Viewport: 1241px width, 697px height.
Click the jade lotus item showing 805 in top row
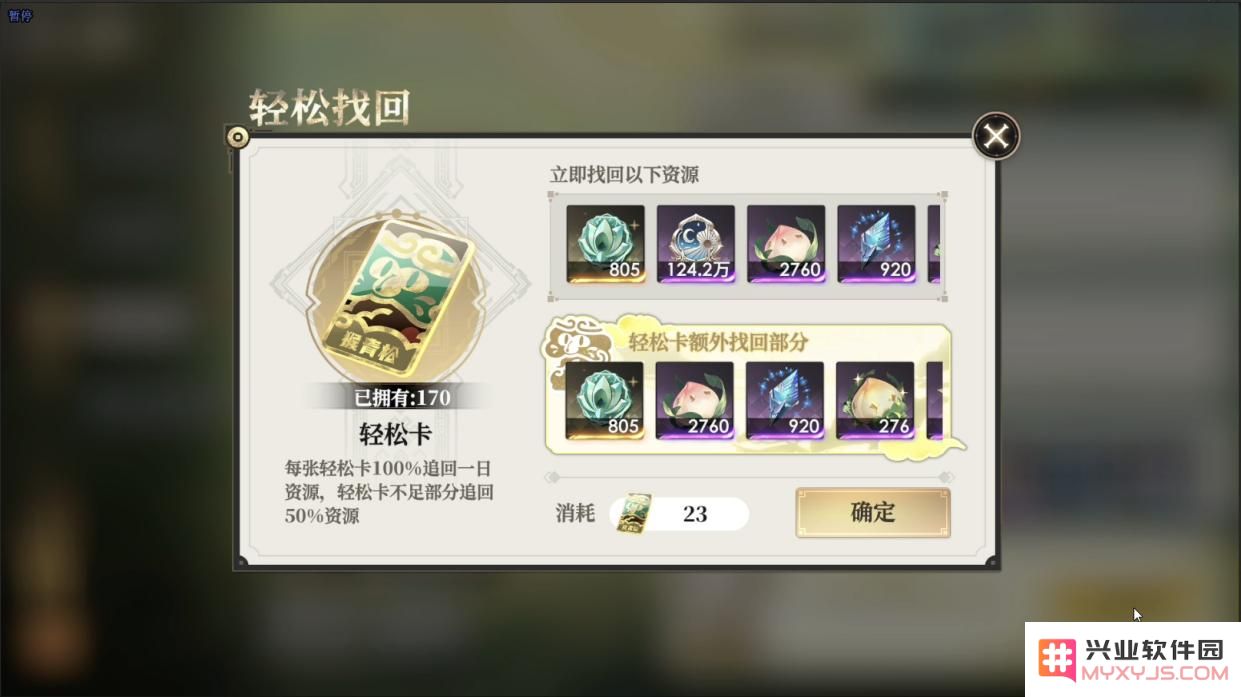coord(606,244)
